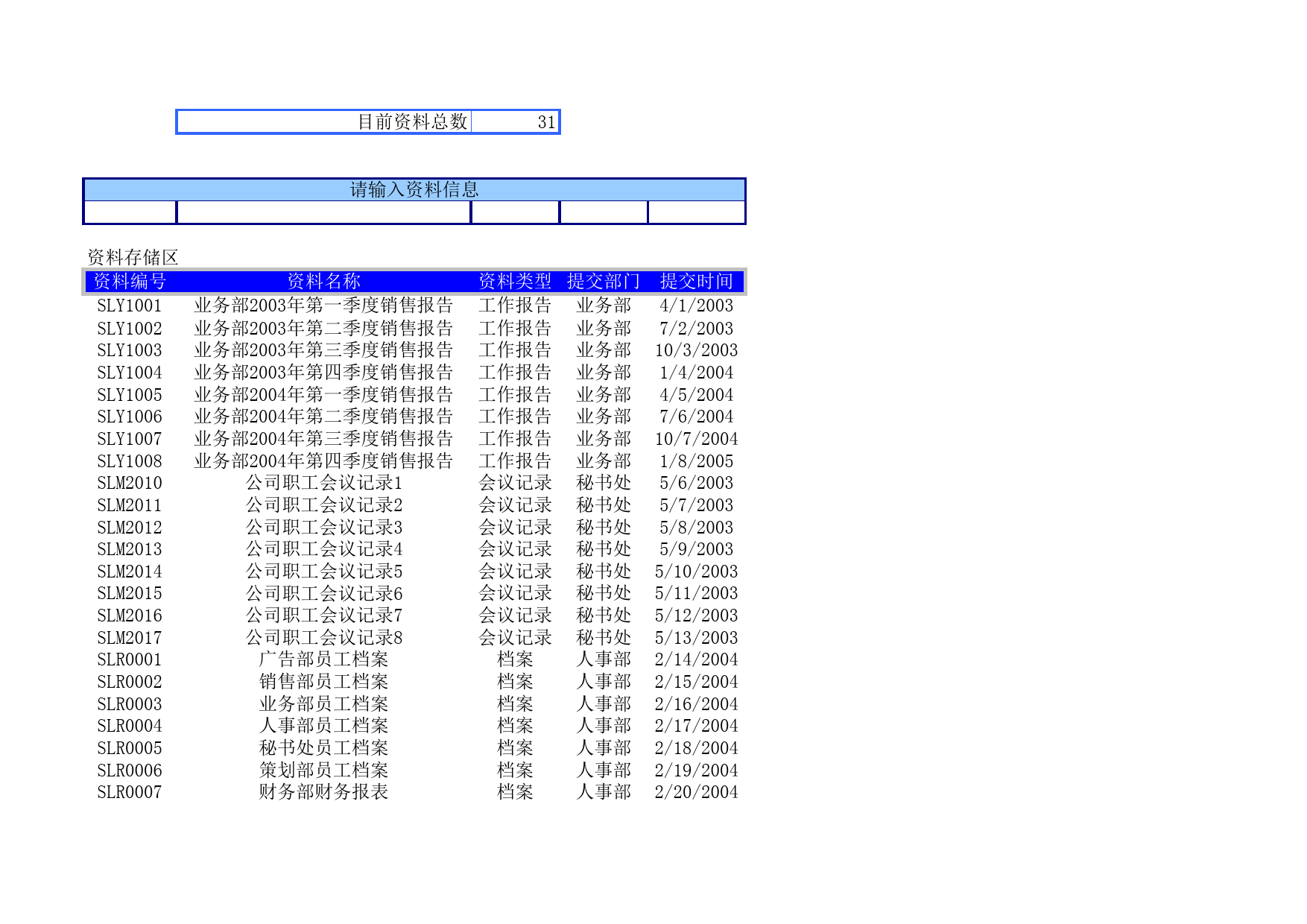
Task: Select cell SLY1001
Action: click(130, 306)
